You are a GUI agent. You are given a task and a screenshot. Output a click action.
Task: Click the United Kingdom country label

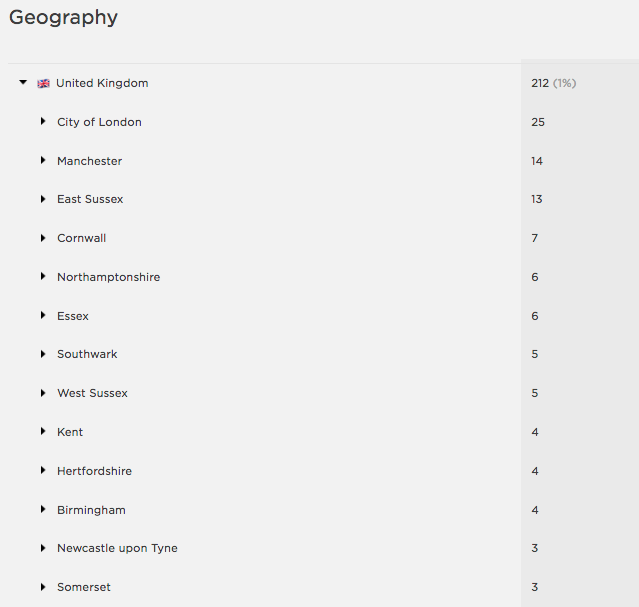102,83
